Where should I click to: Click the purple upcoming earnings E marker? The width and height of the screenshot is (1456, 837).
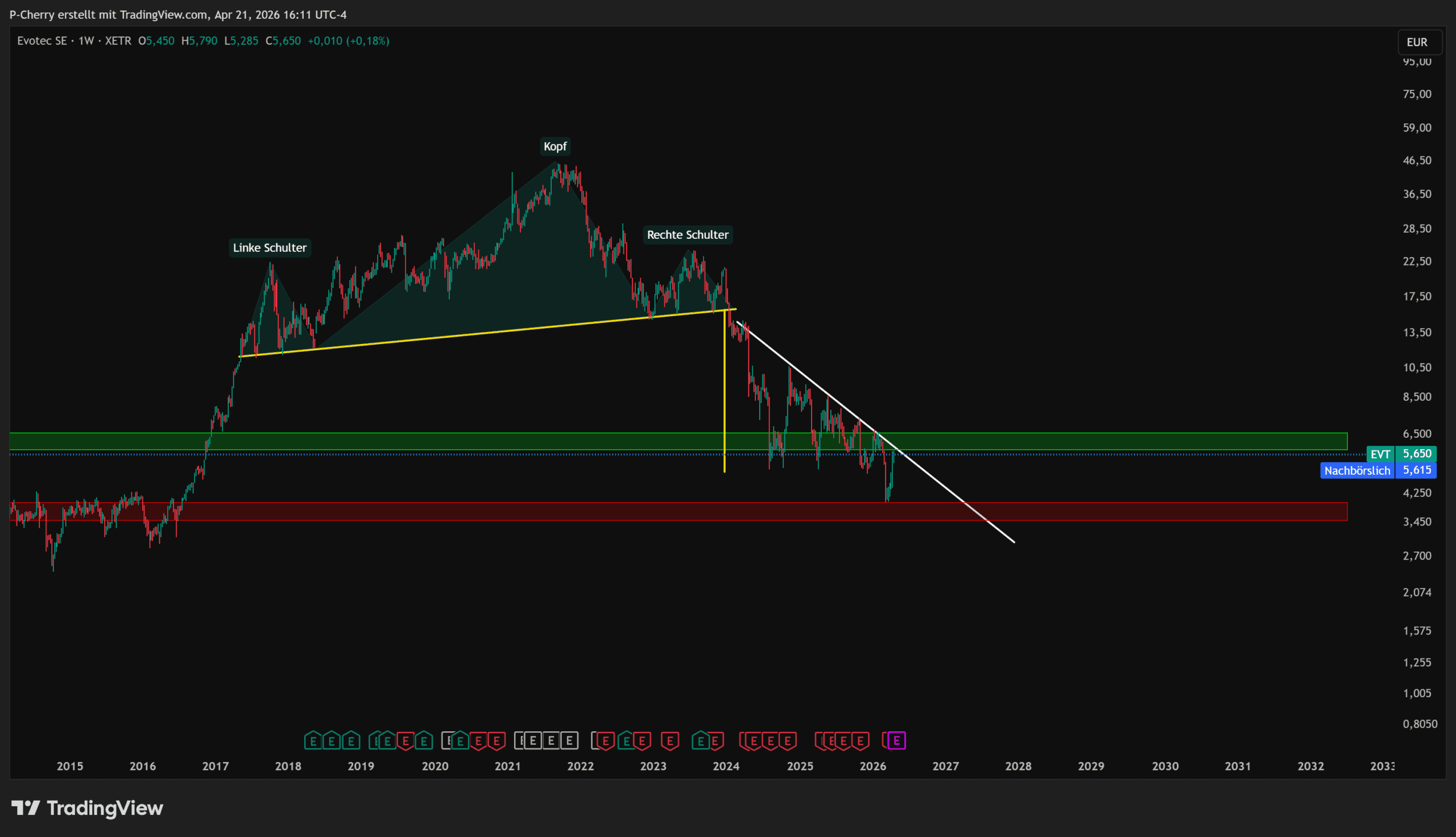896,740
